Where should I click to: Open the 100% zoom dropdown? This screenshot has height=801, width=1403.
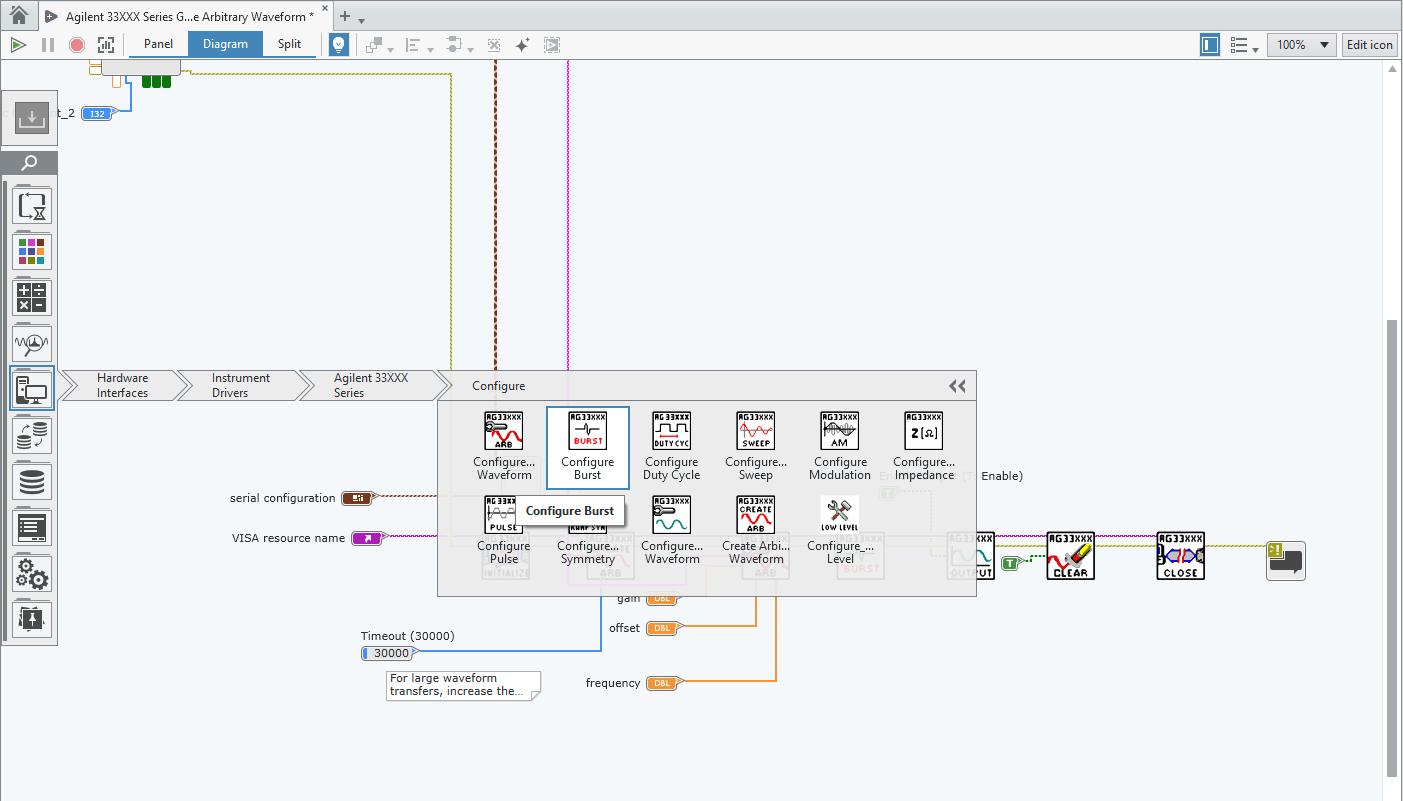[x=1301, y=45]
